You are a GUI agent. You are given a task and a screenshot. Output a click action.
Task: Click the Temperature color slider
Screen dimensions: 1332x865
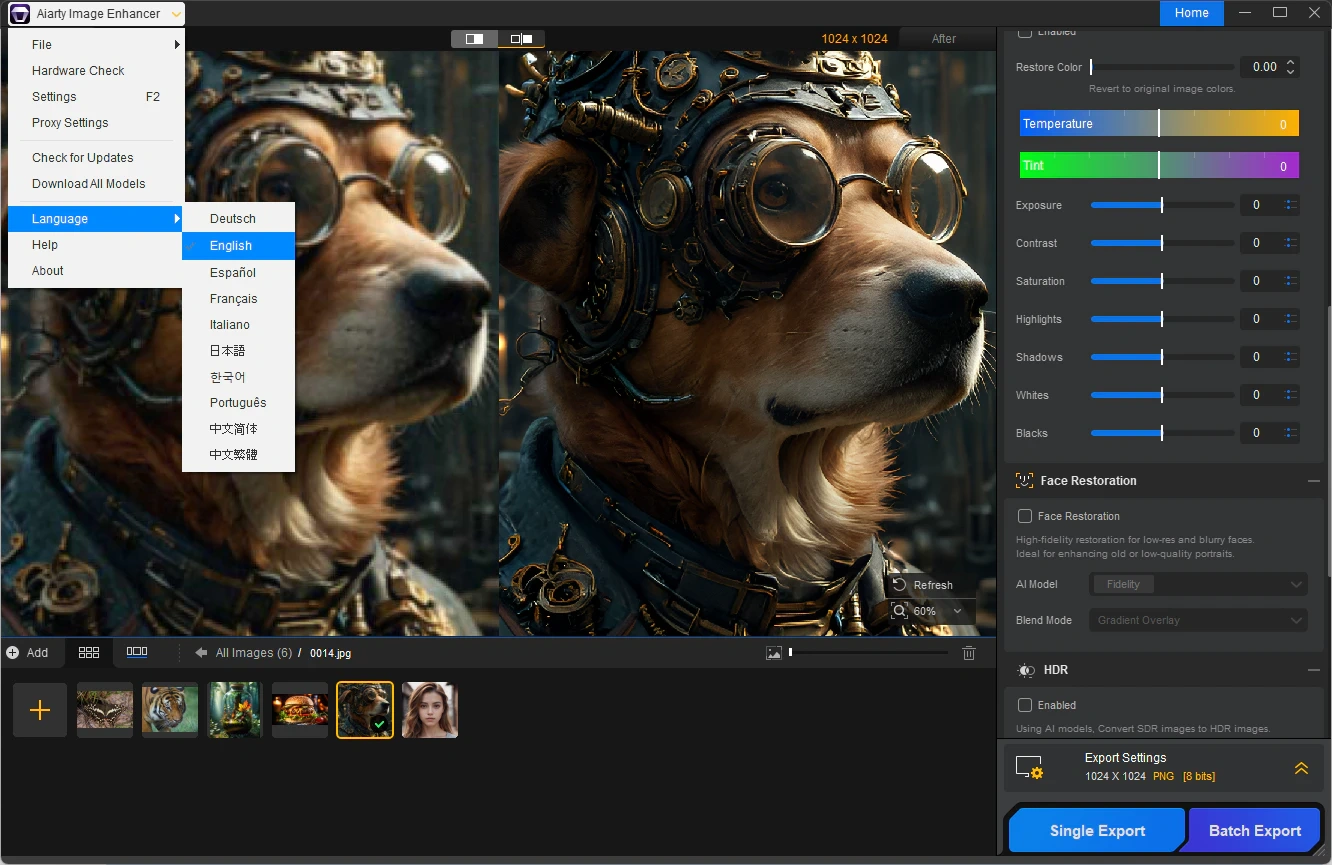coord(1158,124)
